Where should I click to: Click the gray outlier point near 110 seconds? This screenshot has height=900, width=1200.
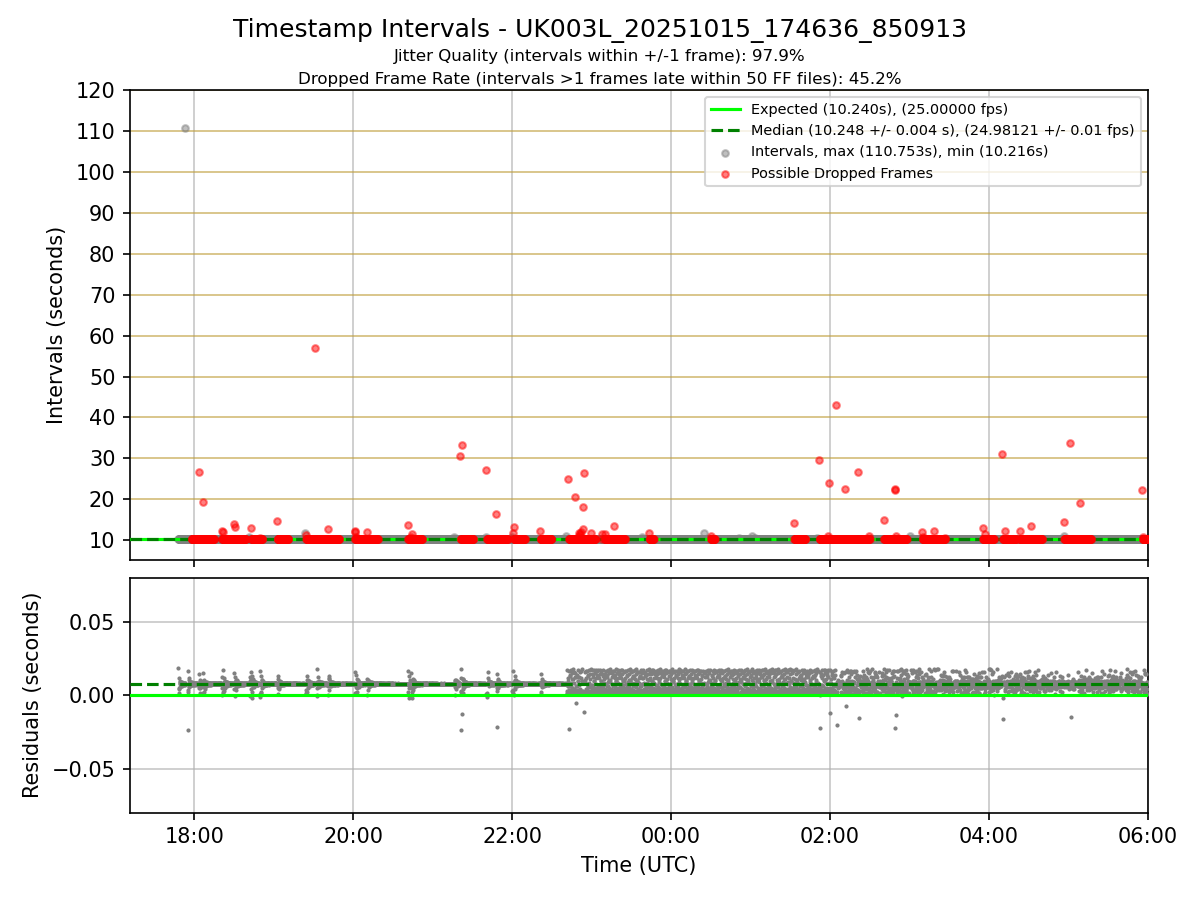pyautogui.click(x=185, y=128)
